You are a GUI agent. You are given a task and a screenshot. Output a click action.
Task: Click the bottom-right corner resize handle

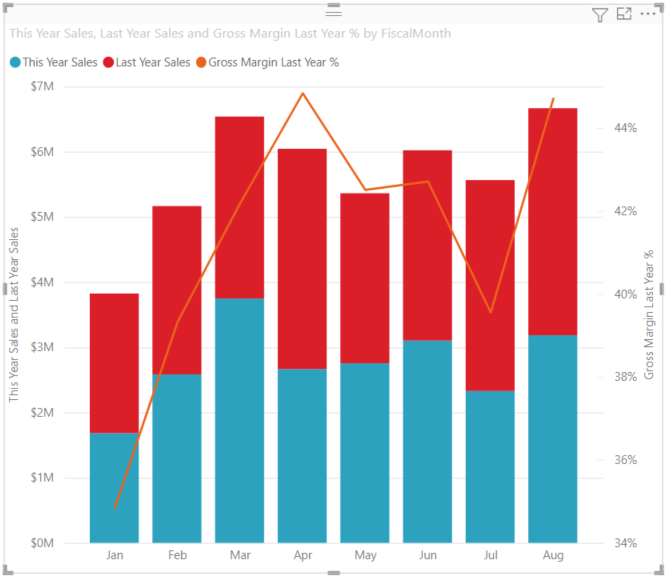[x=659, y=570]
